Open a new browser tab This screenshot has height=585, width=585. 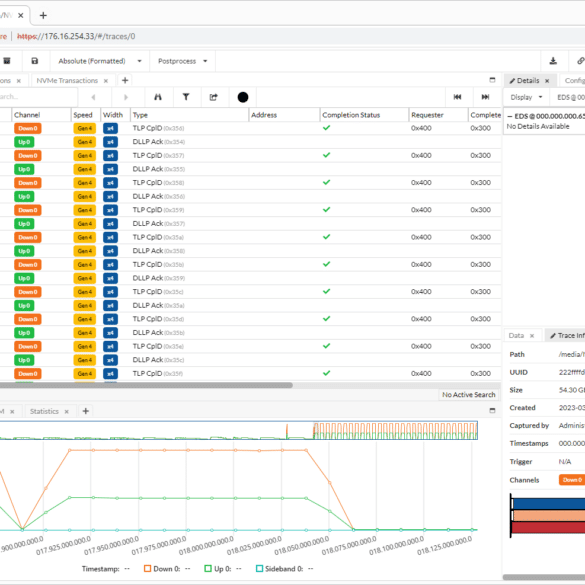(x=43, y=15)
